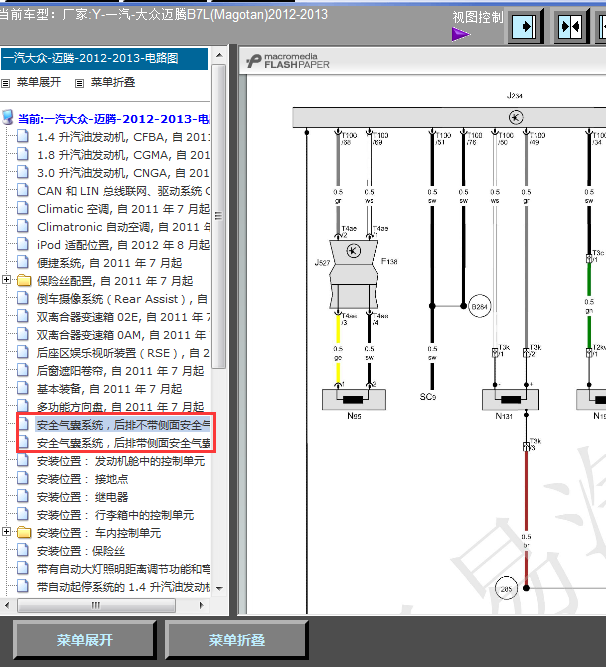606x667 pixels.
Task: Click the right-arrow view control button
Action: (x=525, y=27)
